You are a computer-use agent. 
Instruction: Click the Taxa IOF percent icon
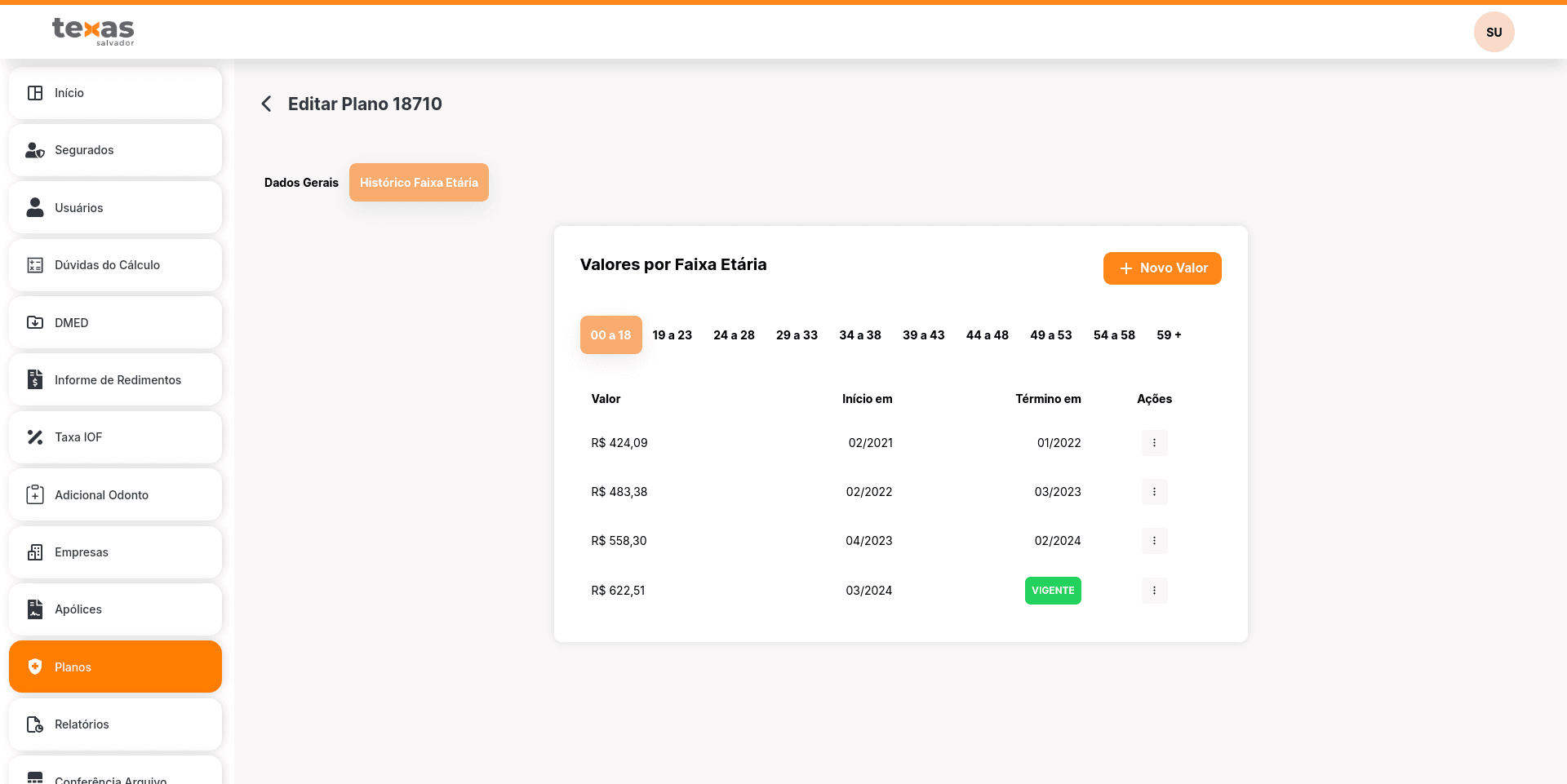pyautogui.click(x=35, y=437)
